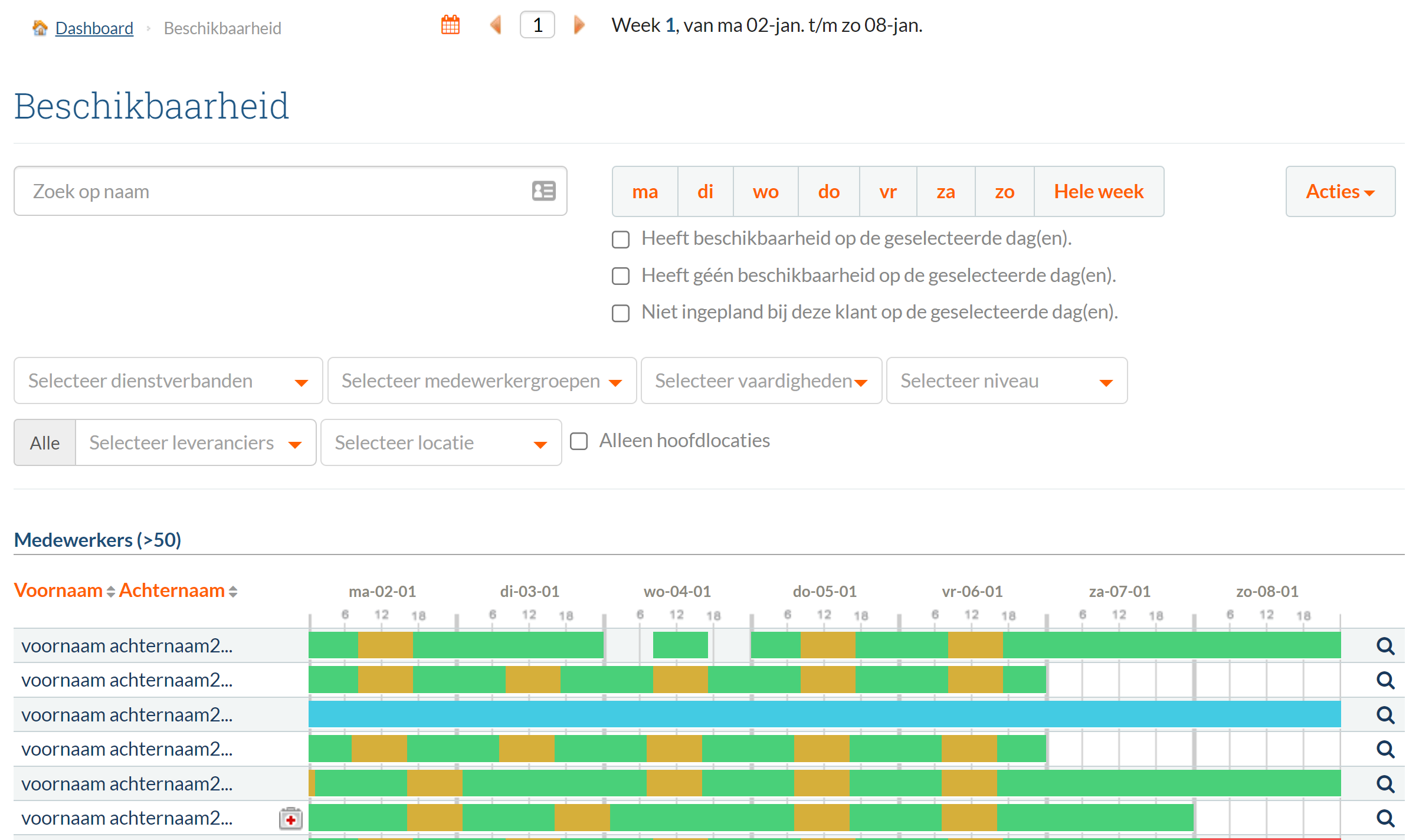Image resolution: width=1419 pixels, height=840 pixels.
Task: Go to previous week with left arrow
Action: tap(496, 25)
